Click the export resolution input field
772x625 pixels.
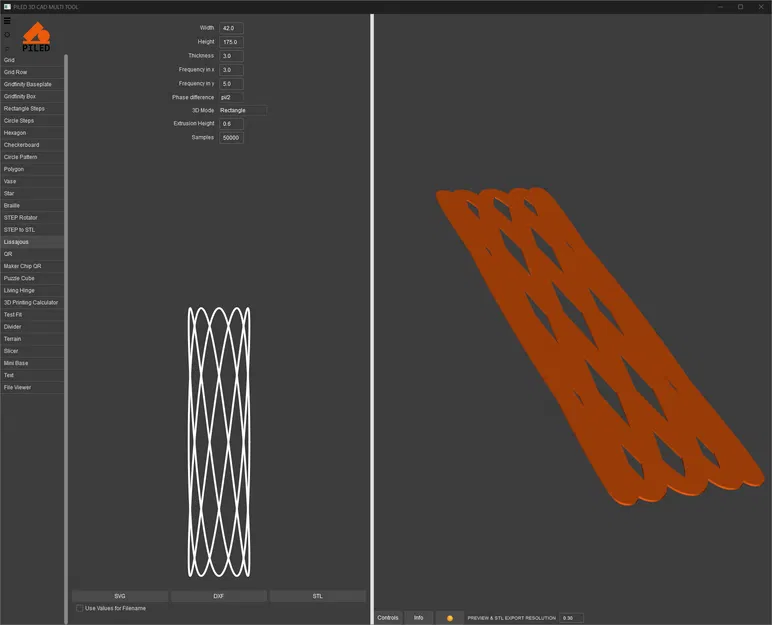point(572,618)
